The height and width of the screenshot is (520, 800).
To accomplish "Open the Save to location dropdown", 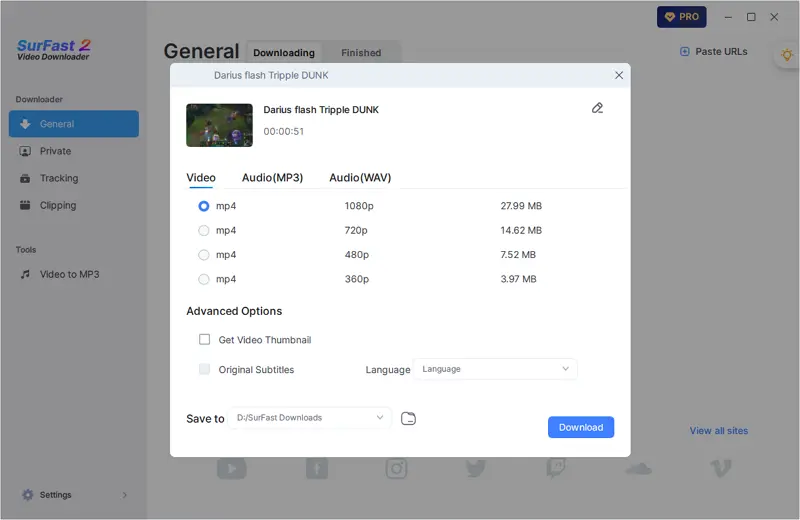I will [x=310, y=417].
